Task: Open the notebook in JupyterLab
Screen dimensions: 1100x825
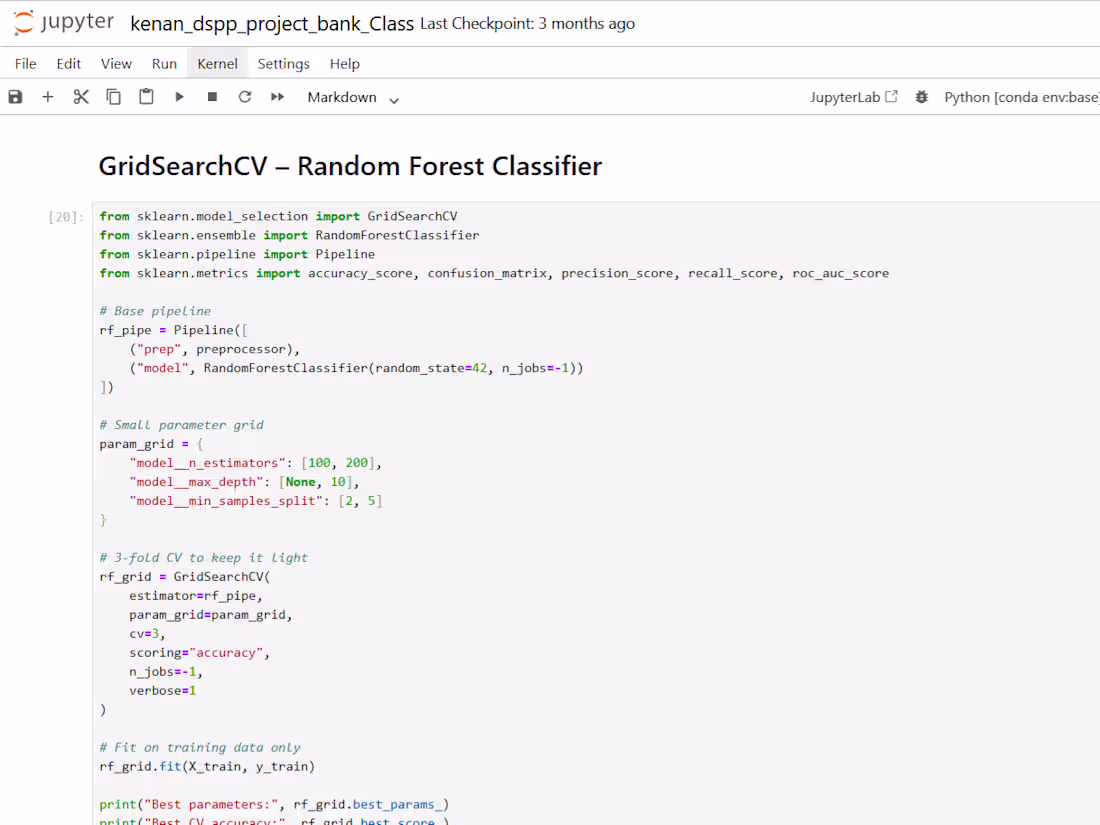Action: tap(854, 97)
